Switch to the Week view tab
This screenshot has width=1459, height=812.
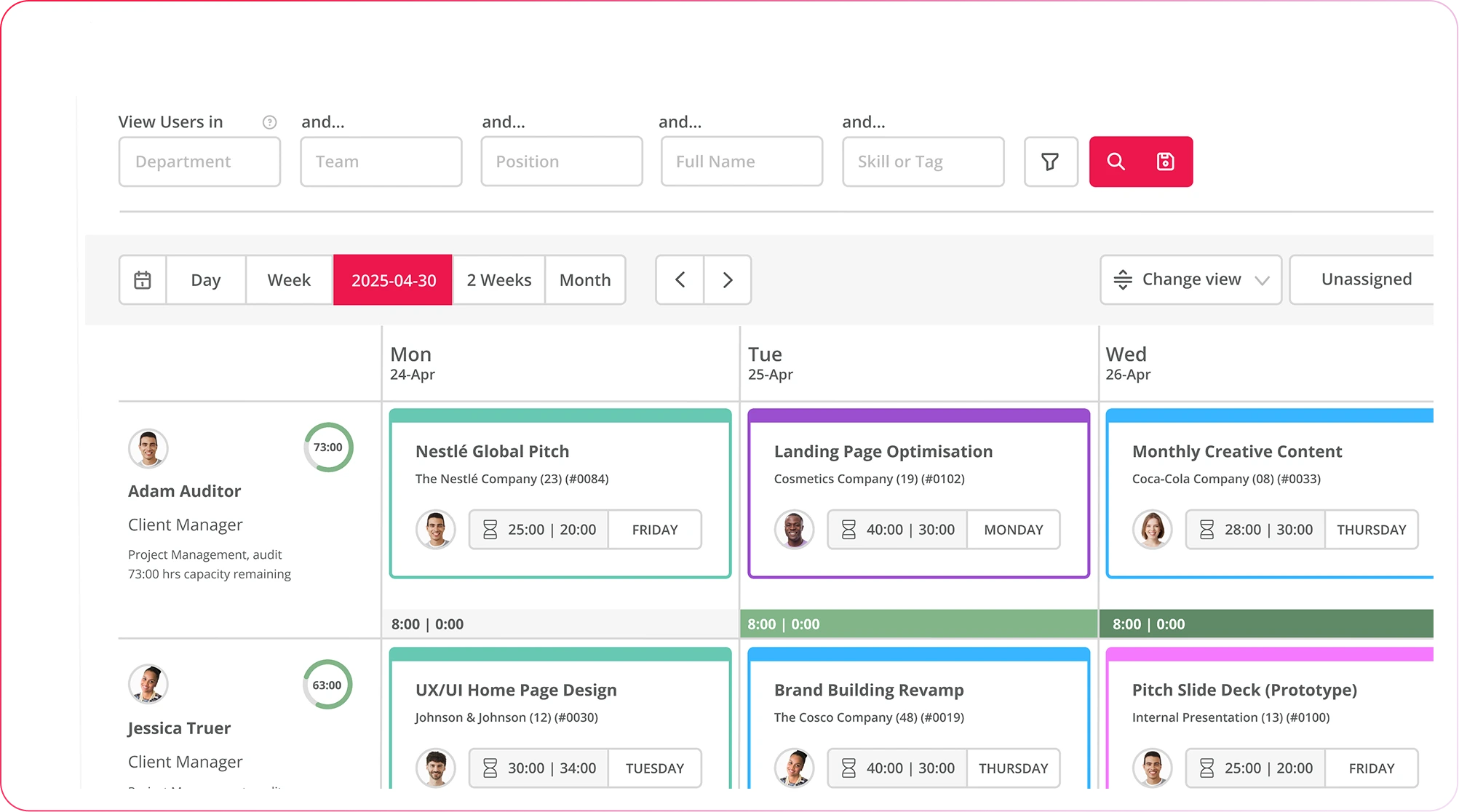click(289, 280)
